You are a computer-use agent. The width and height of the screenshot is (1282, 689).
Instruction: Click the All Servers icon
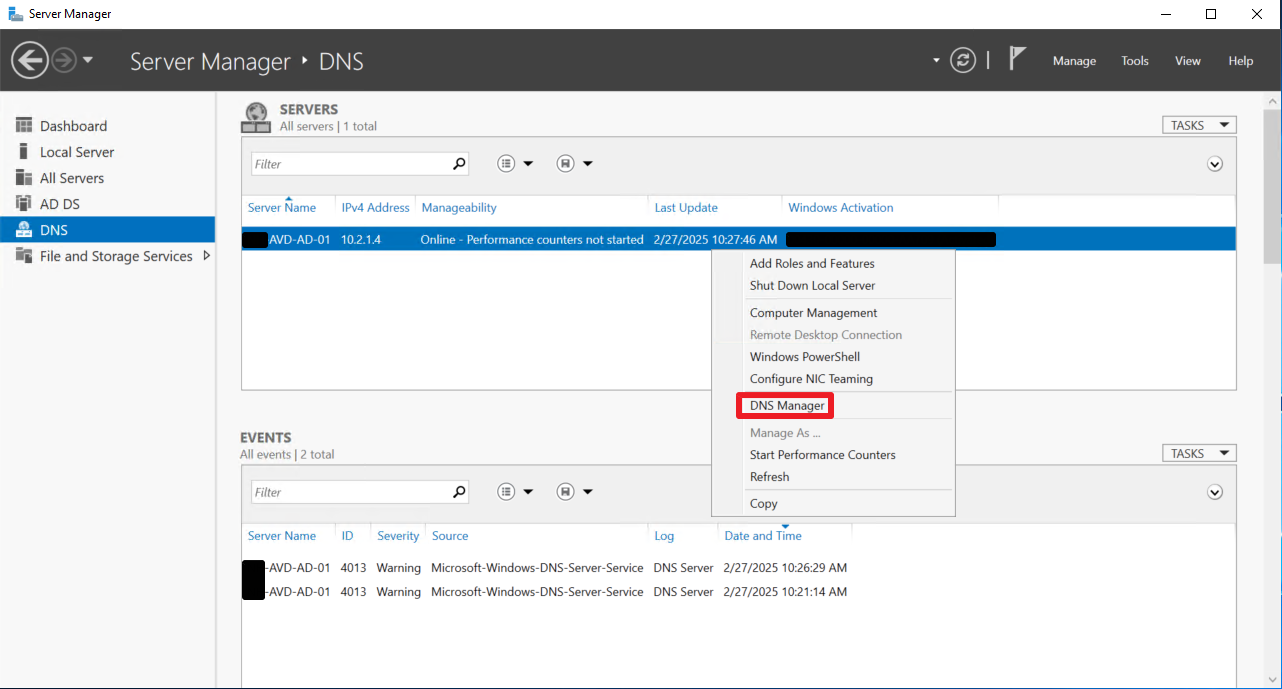pos(24,177)
